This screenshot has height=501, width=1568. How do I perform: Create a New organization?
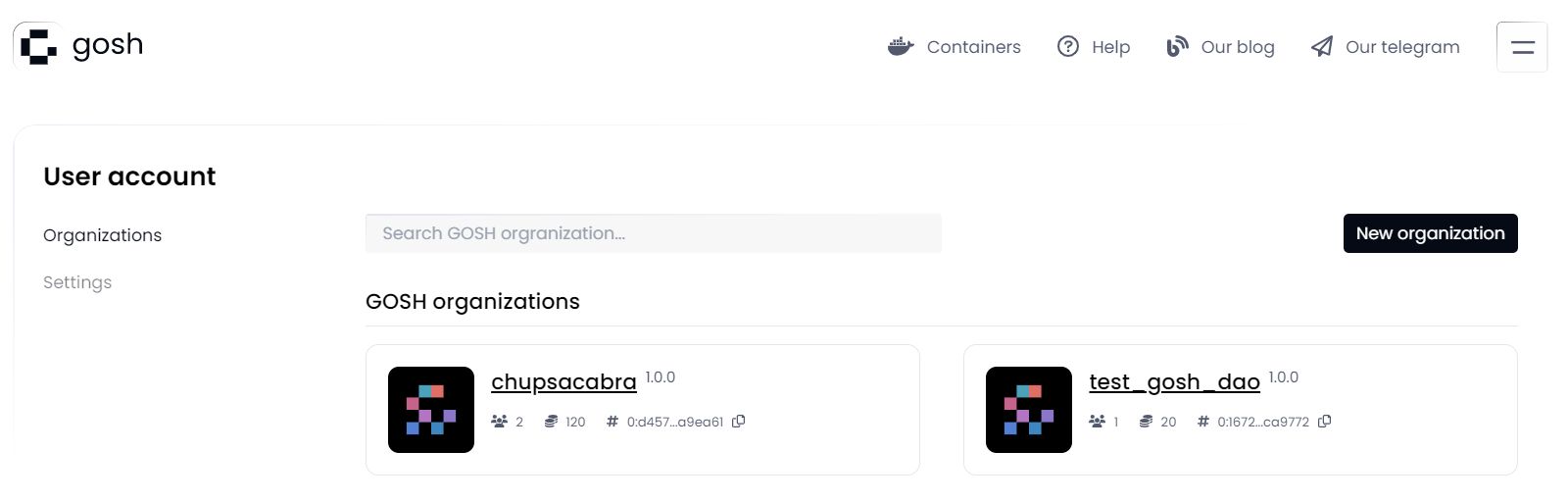(x=1430, y=233)
